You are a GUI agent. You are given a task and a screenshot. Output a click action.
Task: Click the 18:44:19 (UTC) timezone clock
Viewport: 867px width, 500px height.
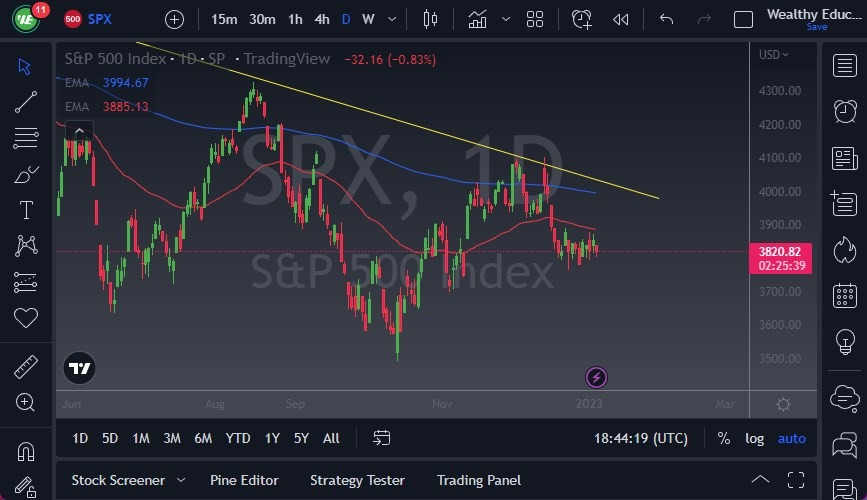(641, 438)
